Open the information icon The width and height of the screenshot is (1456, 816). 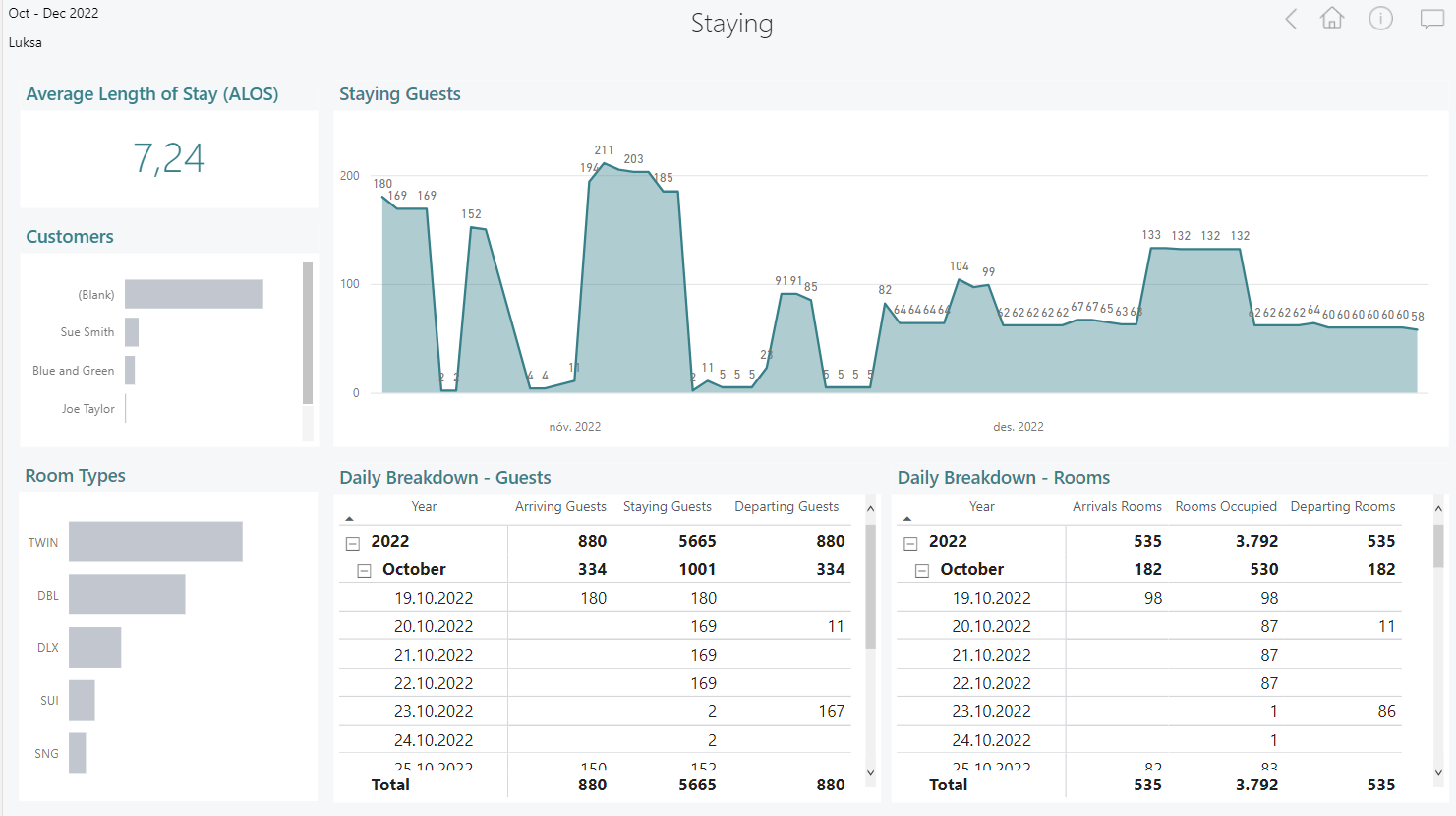click(x=1380, y=19)
